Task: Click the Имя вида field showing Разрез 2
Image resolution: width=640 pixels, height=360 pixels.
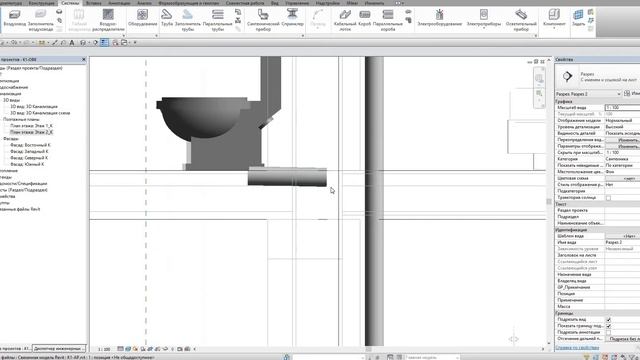Action: pos(622,242)
